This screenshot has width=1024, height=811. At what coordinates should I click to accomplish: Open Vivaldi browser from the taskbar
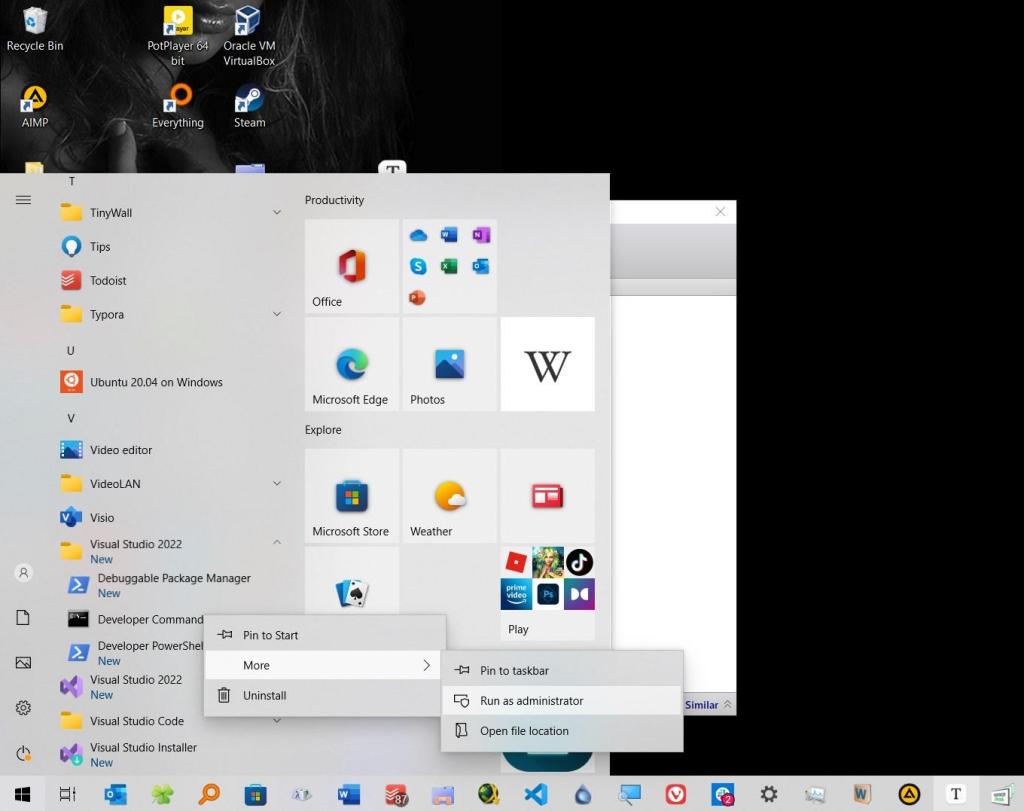point(675,794)
